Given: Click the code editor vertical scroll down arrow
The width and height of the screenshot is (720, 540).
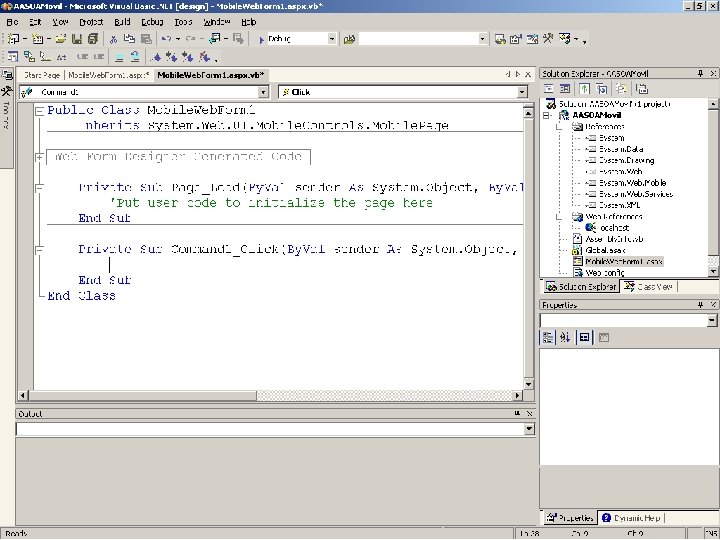Looking at the screenshot, I should 528,384.
